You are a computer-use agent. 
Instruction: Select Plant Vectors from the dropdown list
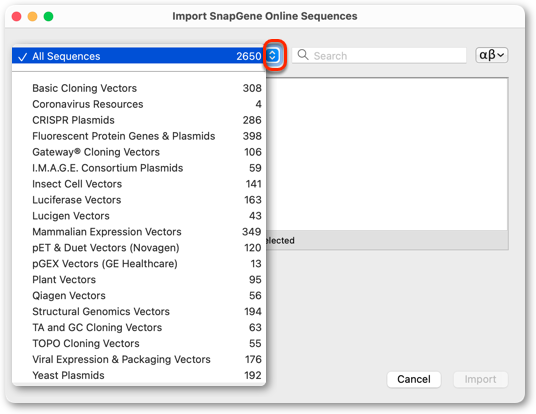click(x=139, y=280)
